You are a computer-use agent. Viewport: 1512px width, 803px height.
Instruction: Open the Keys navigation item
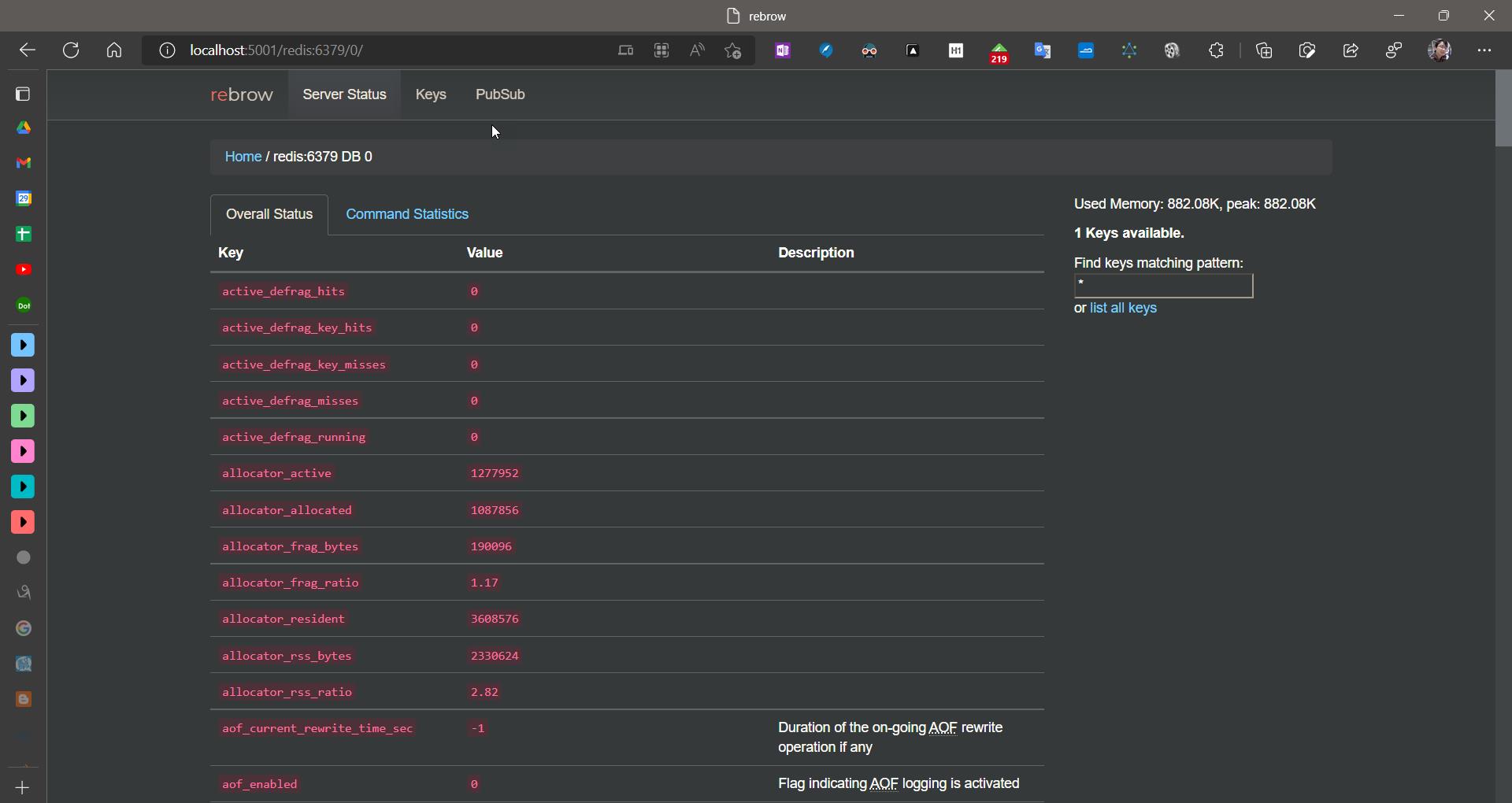[x=431, y=94]
